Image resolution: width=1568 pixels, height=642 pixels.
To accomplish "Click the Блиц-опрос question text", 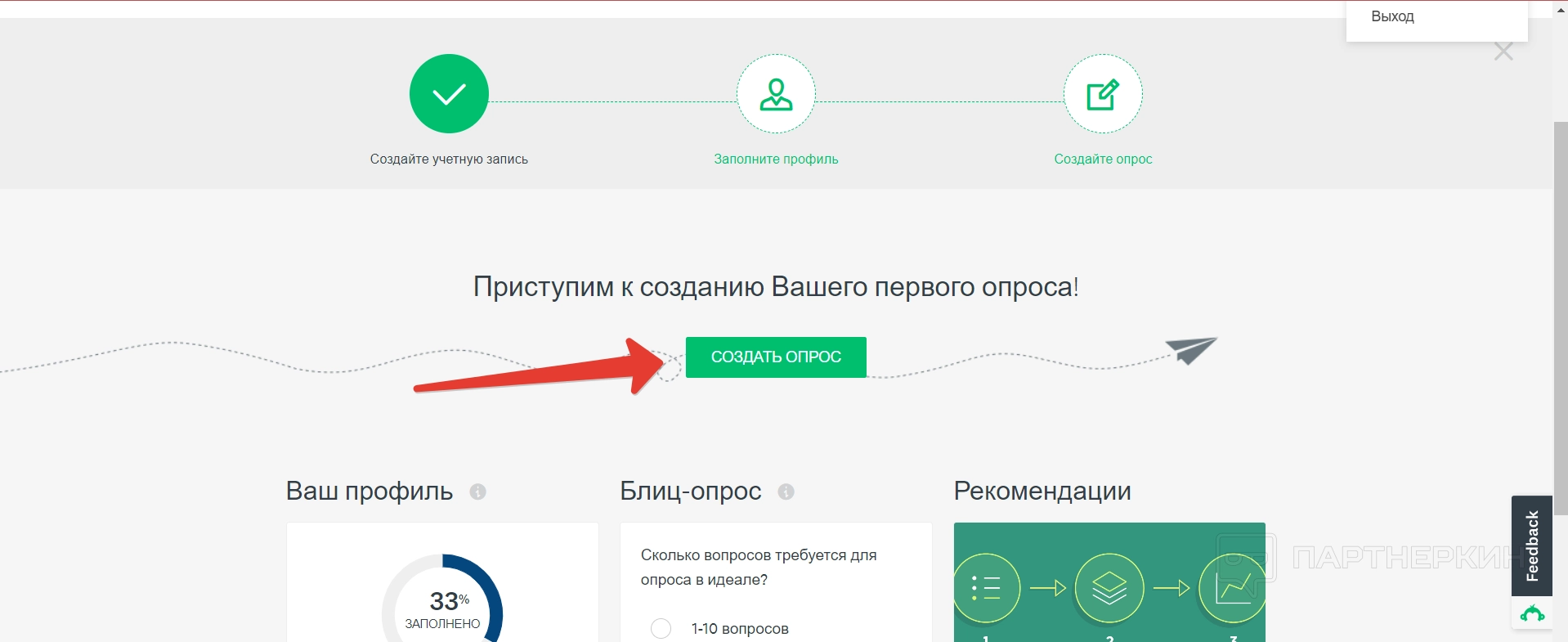I will [759, 568].
